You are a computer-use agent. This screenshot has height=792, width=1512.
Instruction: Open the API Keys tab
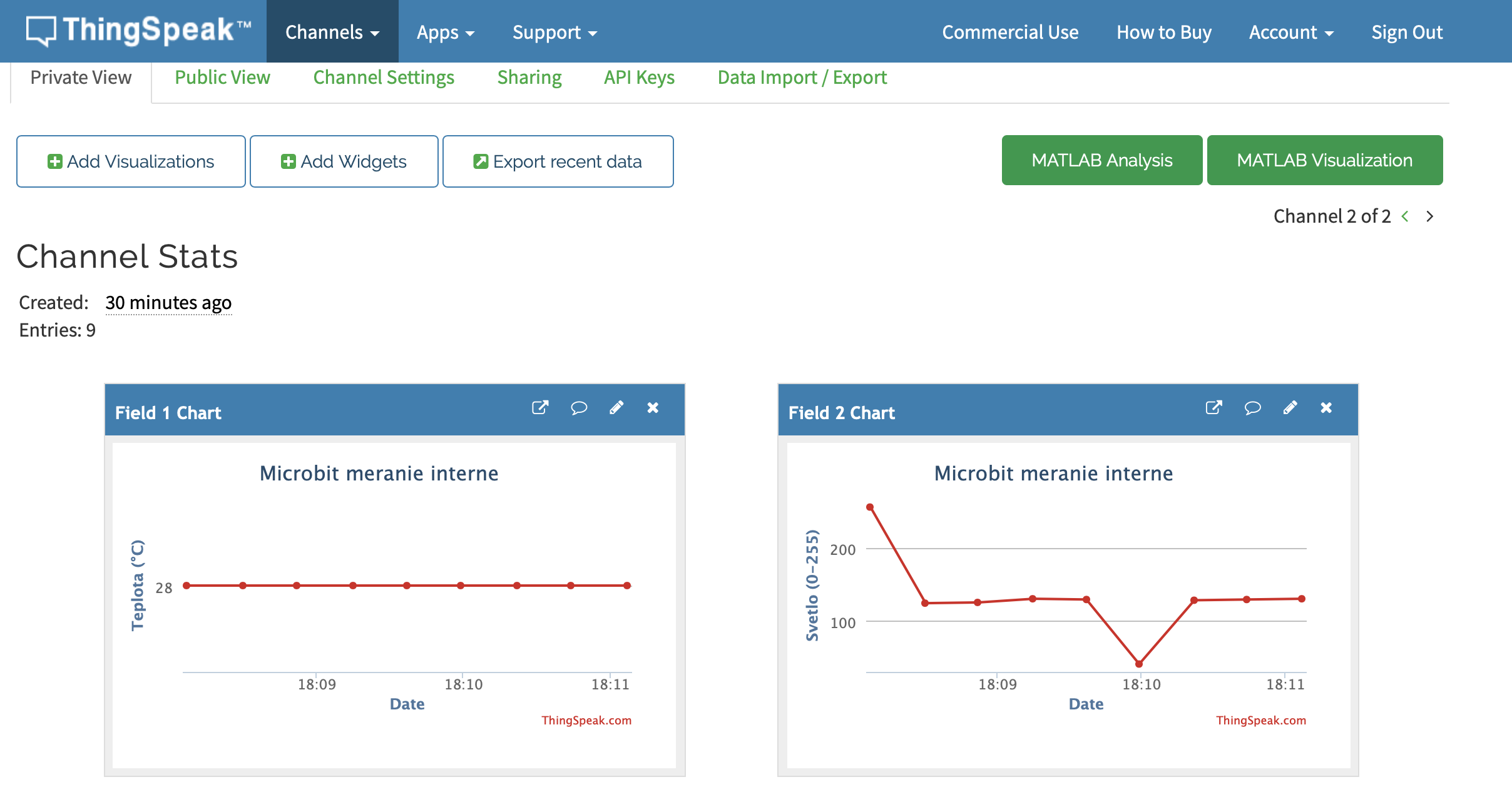(639, 78)
